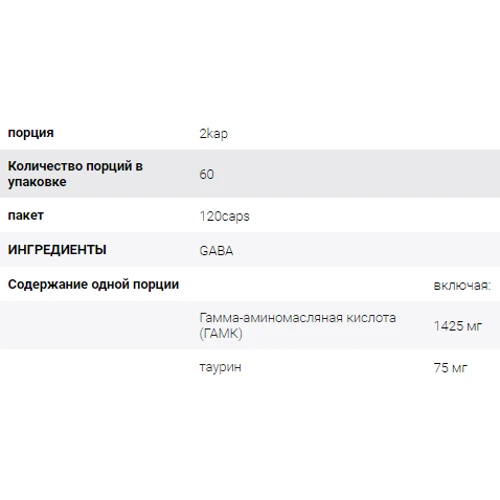The height and width of the screenshot is (500, 500).
Task: Select the '1425 мг' amount
Action: [458, 326]
